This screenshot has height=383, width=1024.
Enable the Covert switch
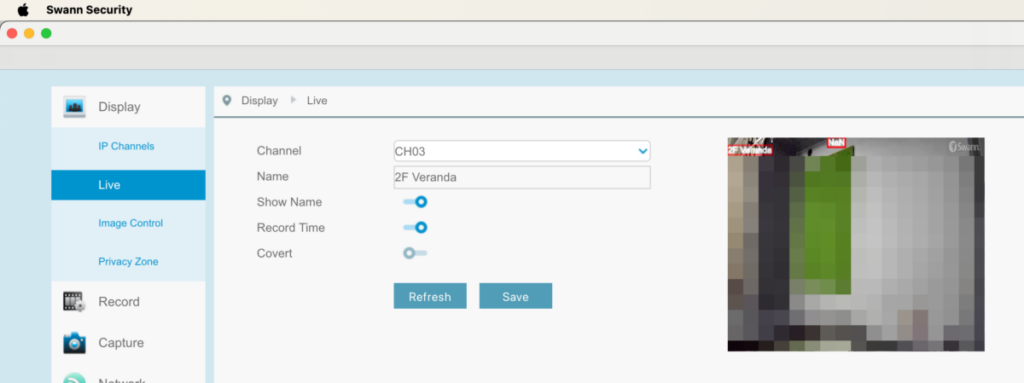click(415, 253)
